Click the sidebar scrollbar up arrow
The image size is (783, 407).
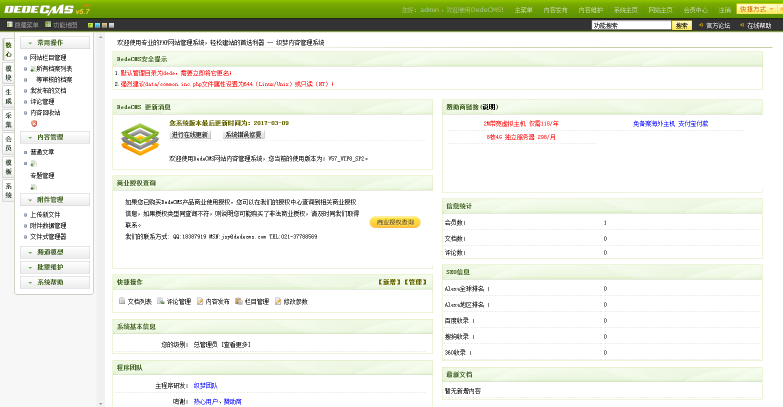101,37
